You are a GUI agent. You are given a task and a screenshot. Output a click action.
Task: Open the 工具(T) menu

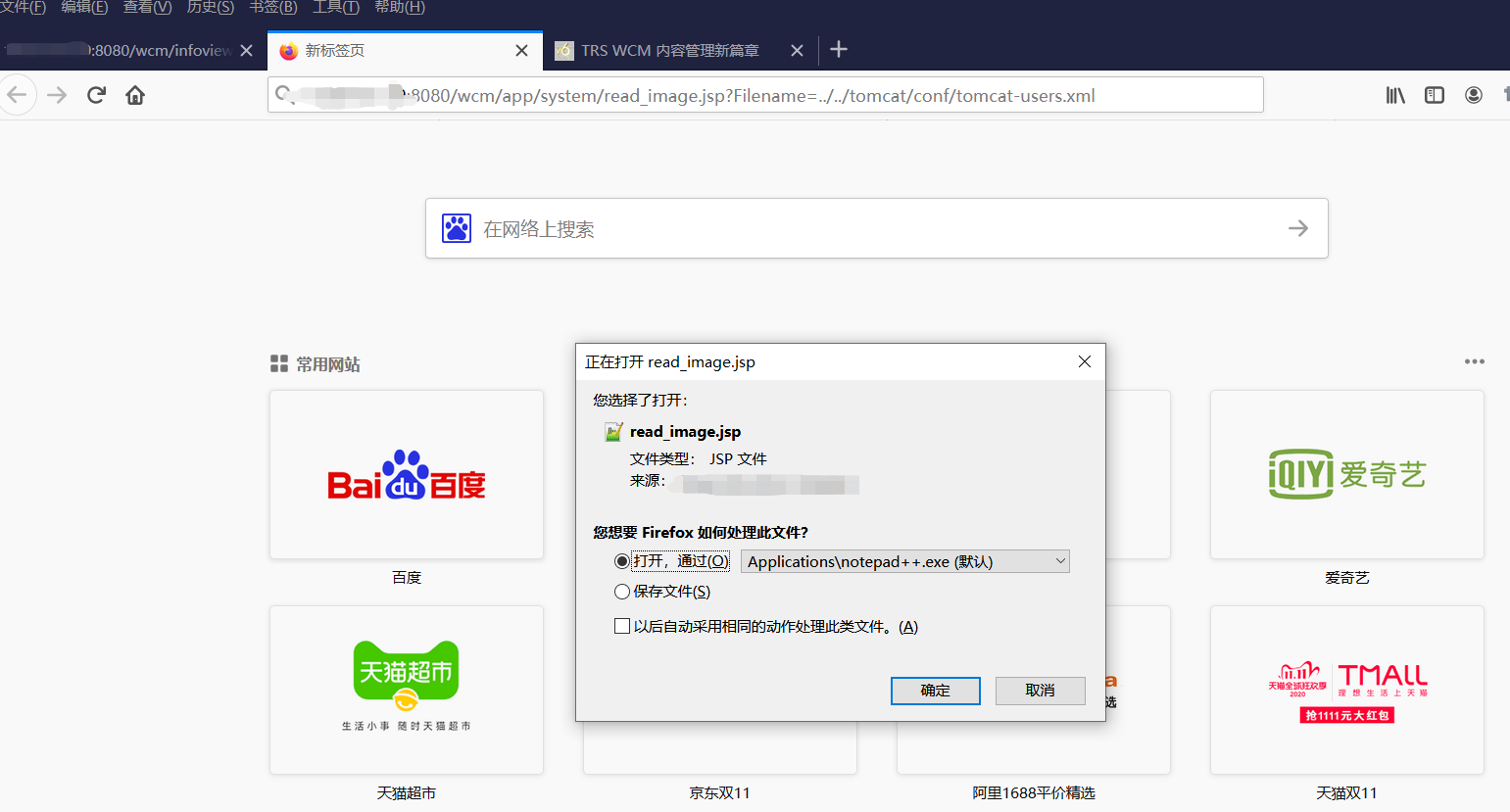(x=336, y=7)
